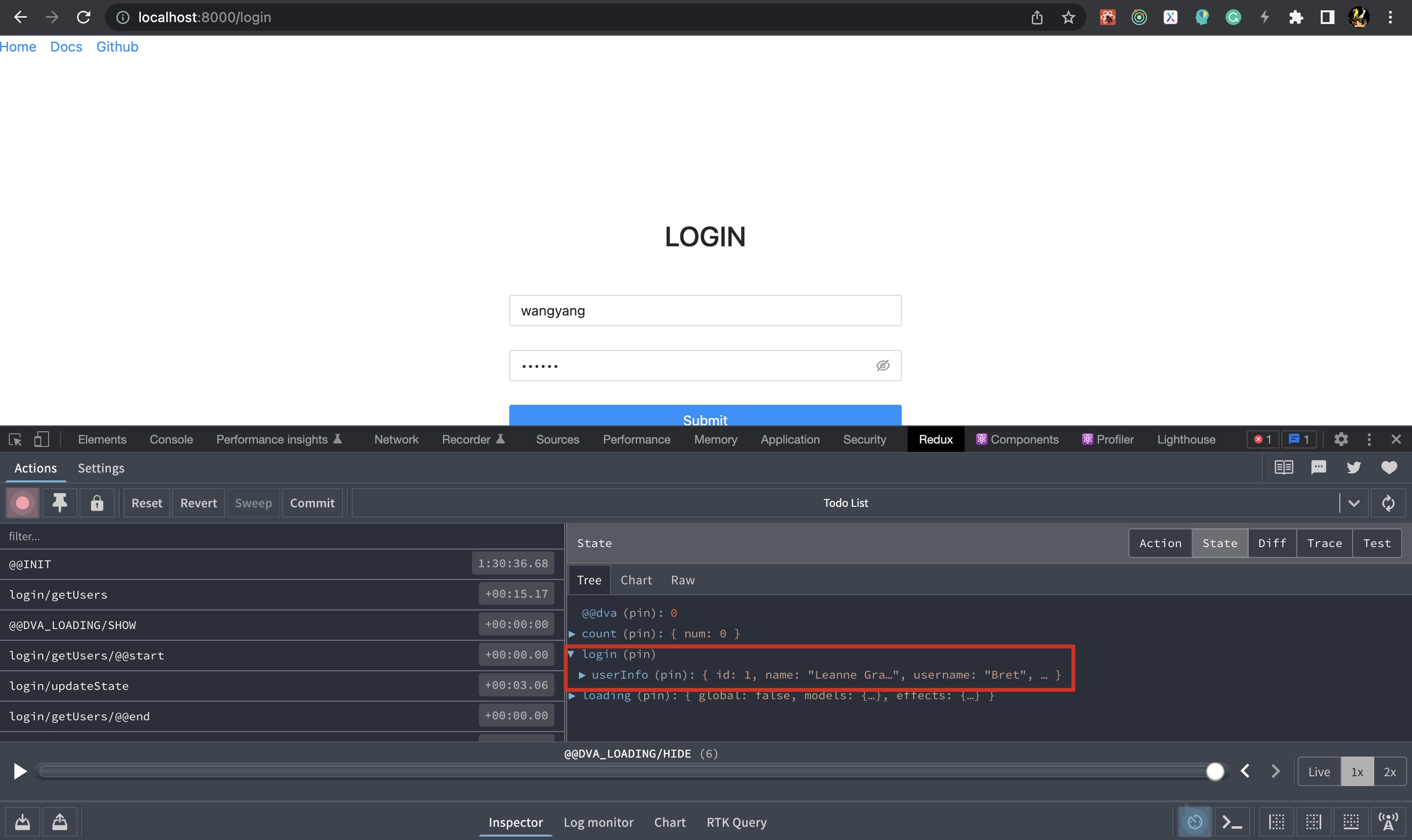Click the import state download icon
The height and width of the screenshot is (840, 1412).
(x=23, y=822)
